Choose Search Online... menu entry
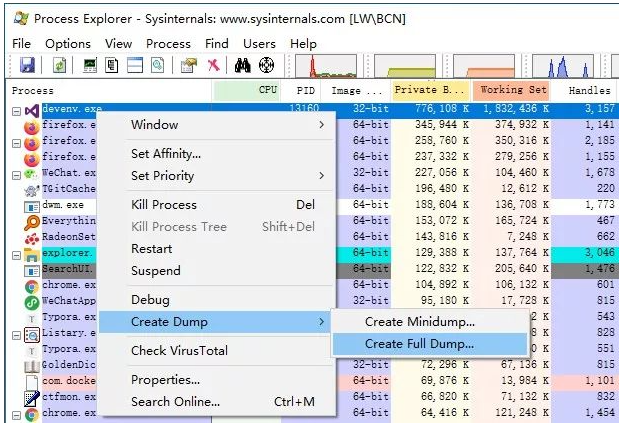Image resolution: width=623 pixels, height=426 pixels. pos(217,402)
